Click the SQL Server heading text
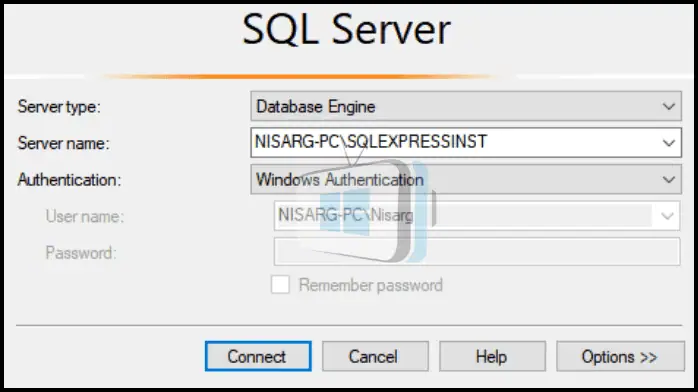The height and width of the screenshot is (392, 698). coord(346,29)
